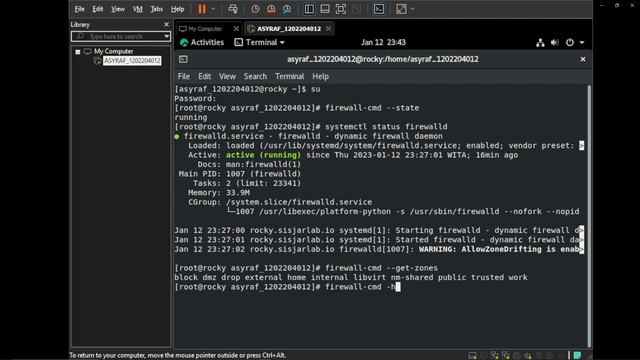
Task: Click the terminal new-tab icon in titlebar
Action: [x=183, y=59]
